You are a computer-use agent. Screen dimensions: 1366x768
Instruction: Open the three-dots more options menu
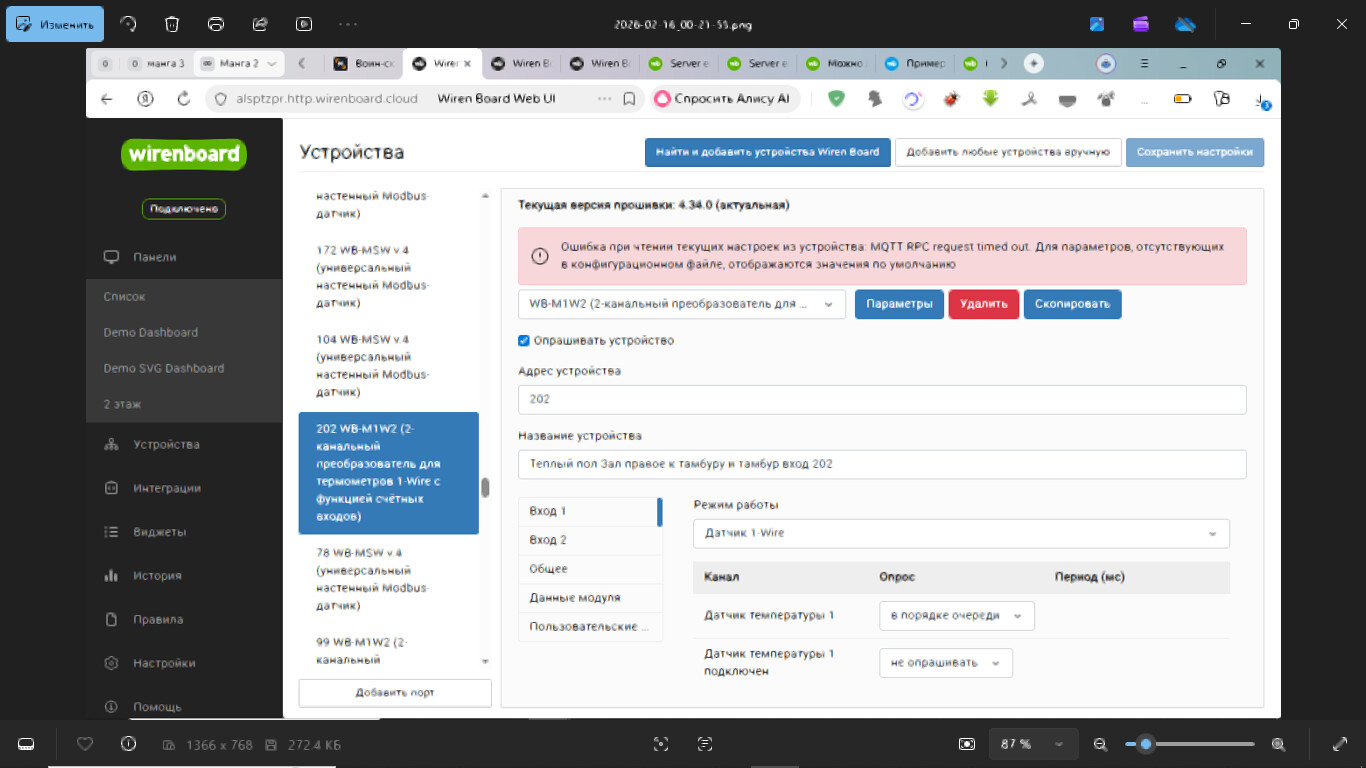coord(348,24)
